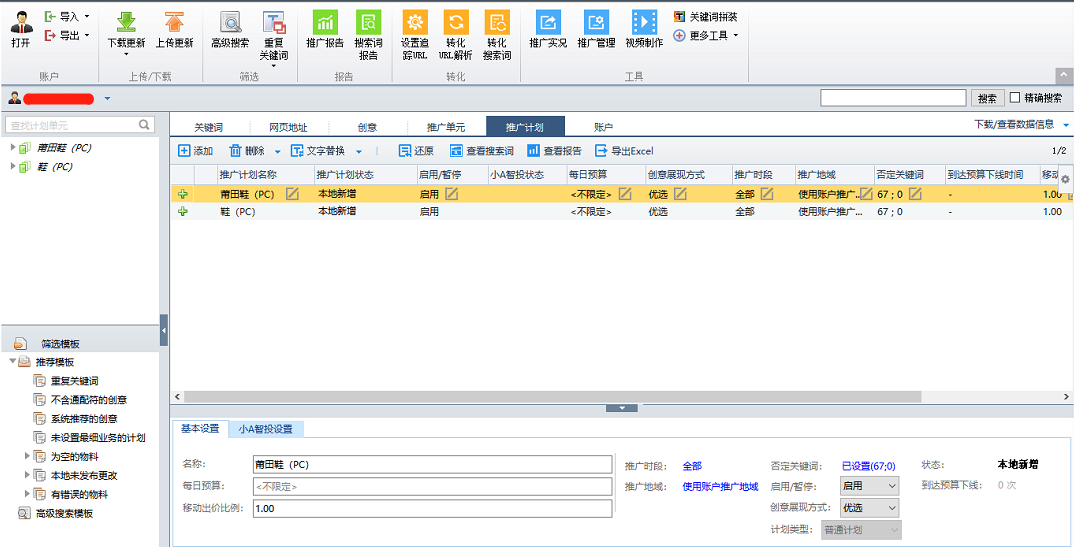The height and width of the screenshot is (547, 1074).
Task: Click the 上传更新 upload icon
Action: coord(175,24)
